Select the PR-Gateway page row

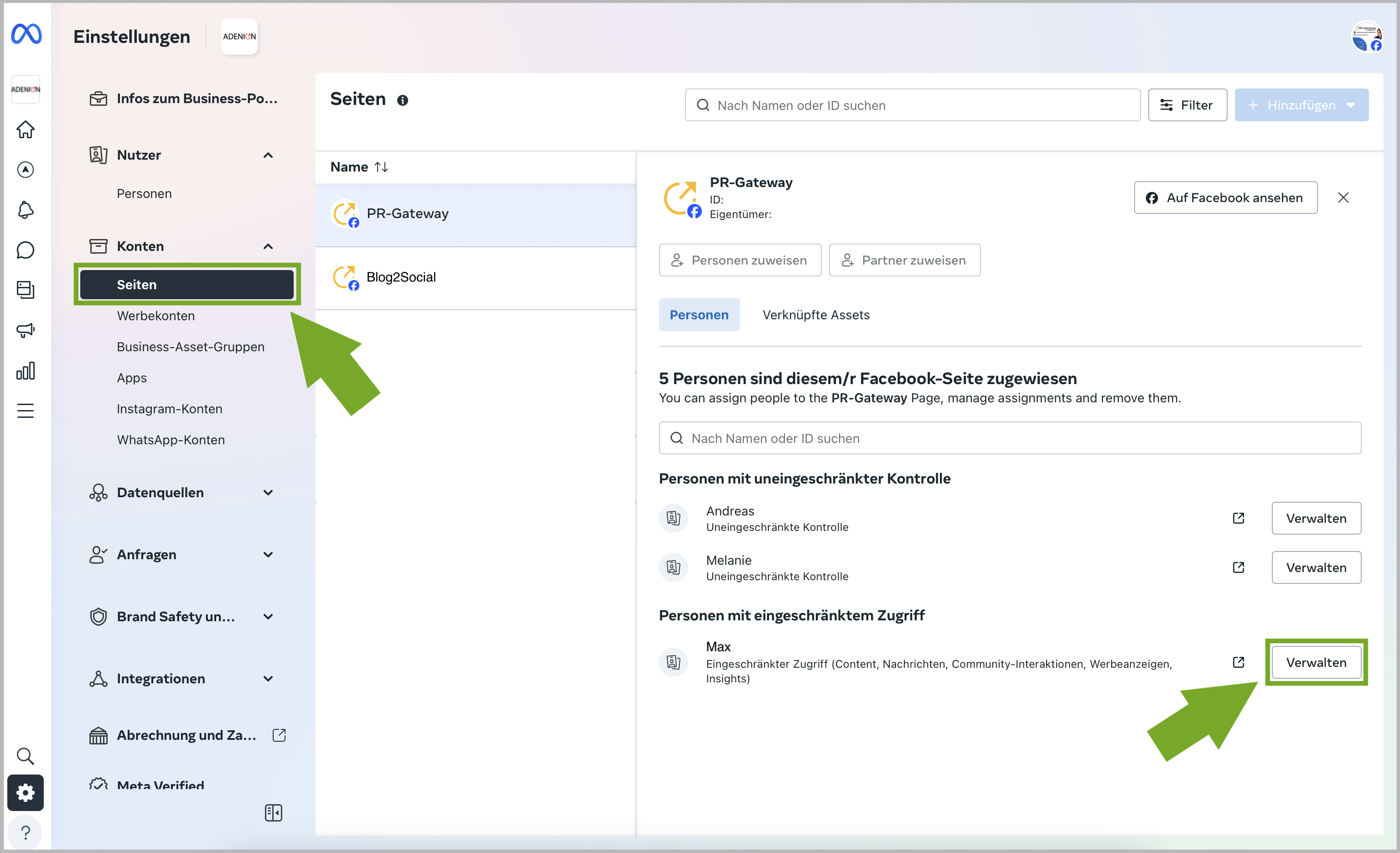pos(476,214)
